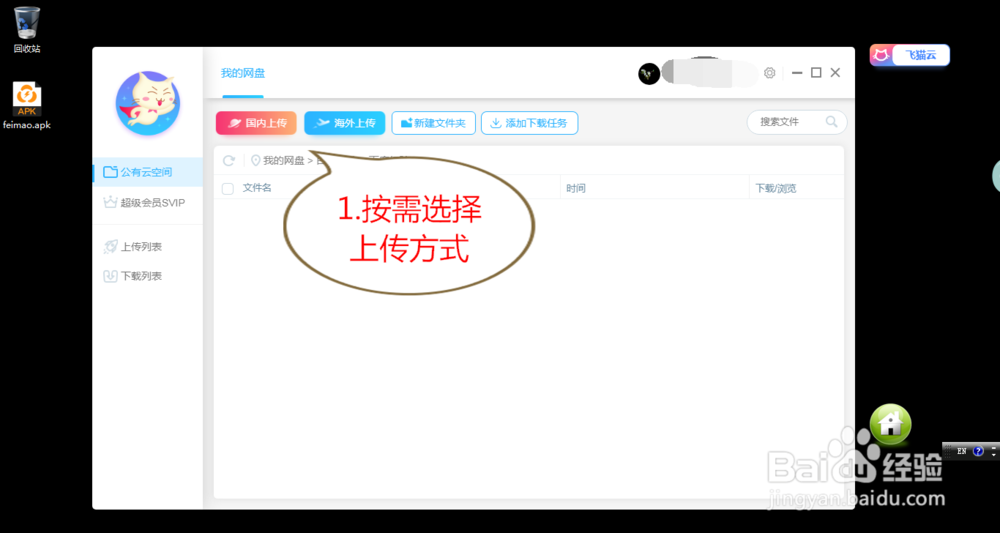Focus the 搜索文件 search field

point(797,122)
